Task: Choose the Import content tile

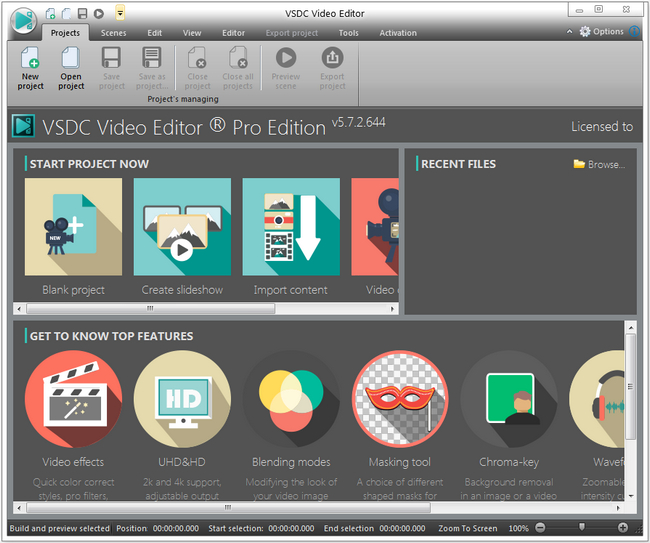Action: click(x=291, y=227)
